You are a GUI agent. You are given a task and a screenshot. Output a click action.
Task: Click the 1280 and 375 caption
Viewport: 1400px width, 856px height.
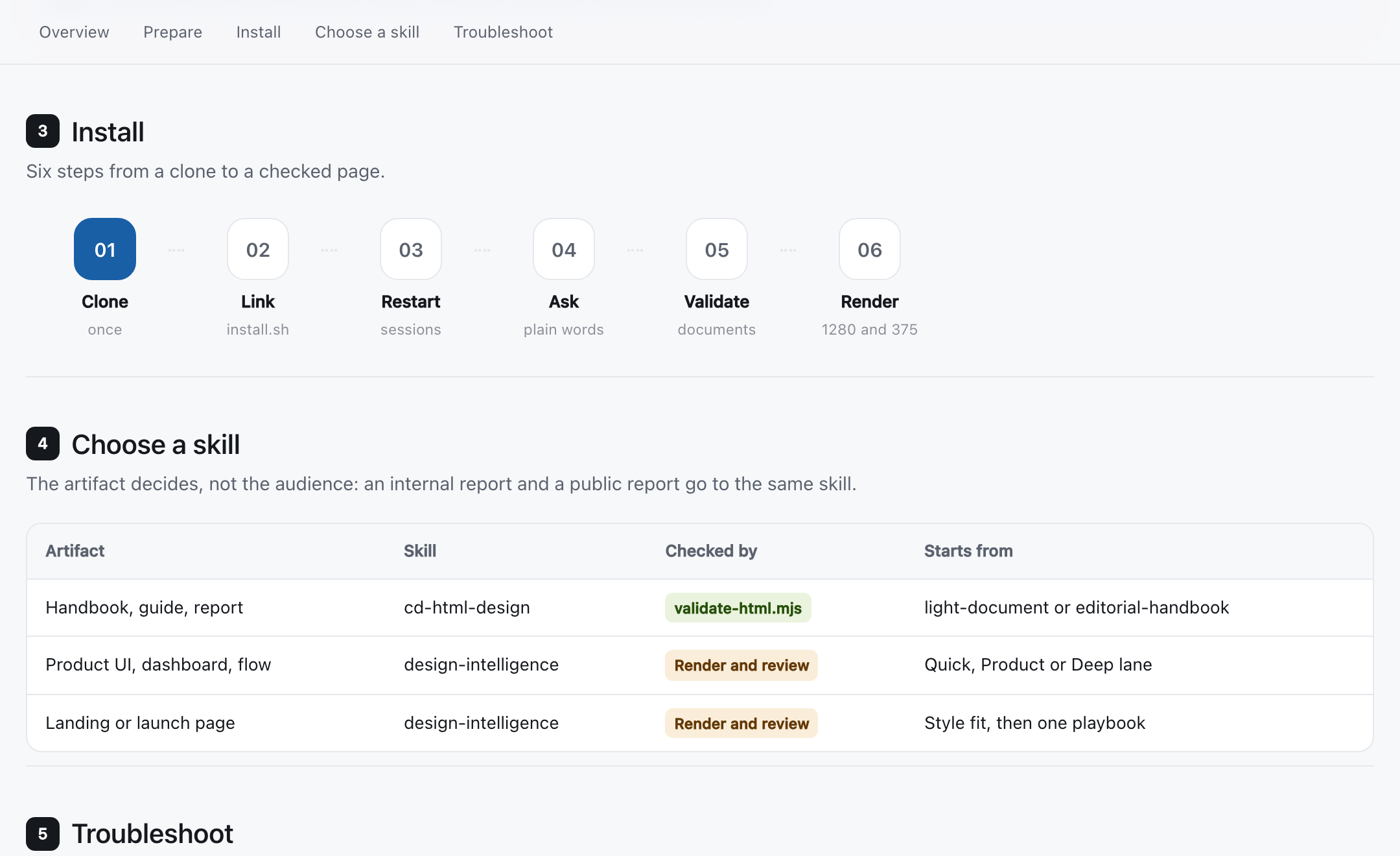(870, 329)
